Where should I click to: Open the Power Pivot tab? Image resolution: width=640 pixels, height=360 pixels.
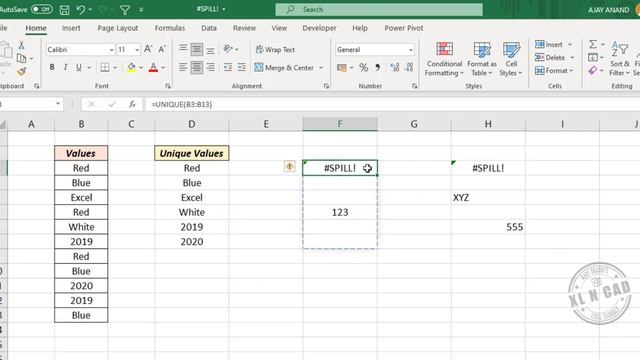404,28
